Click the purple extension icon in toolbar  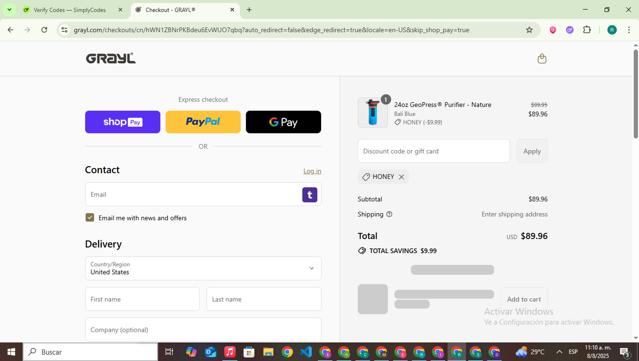click(569, 30)
